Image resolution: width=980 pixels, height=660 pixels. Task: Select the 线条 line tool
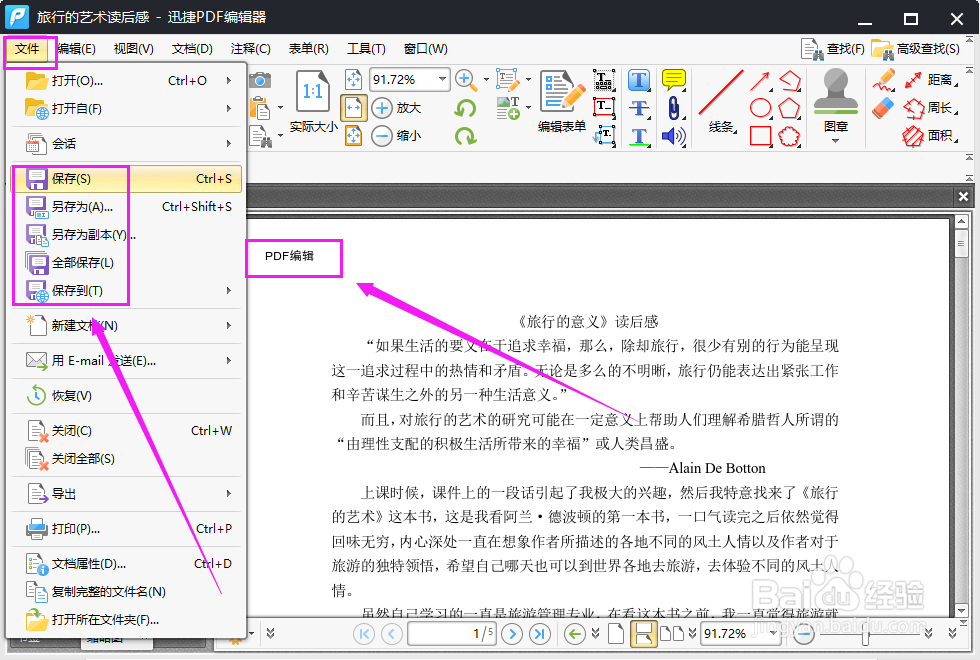pos(721,102)
